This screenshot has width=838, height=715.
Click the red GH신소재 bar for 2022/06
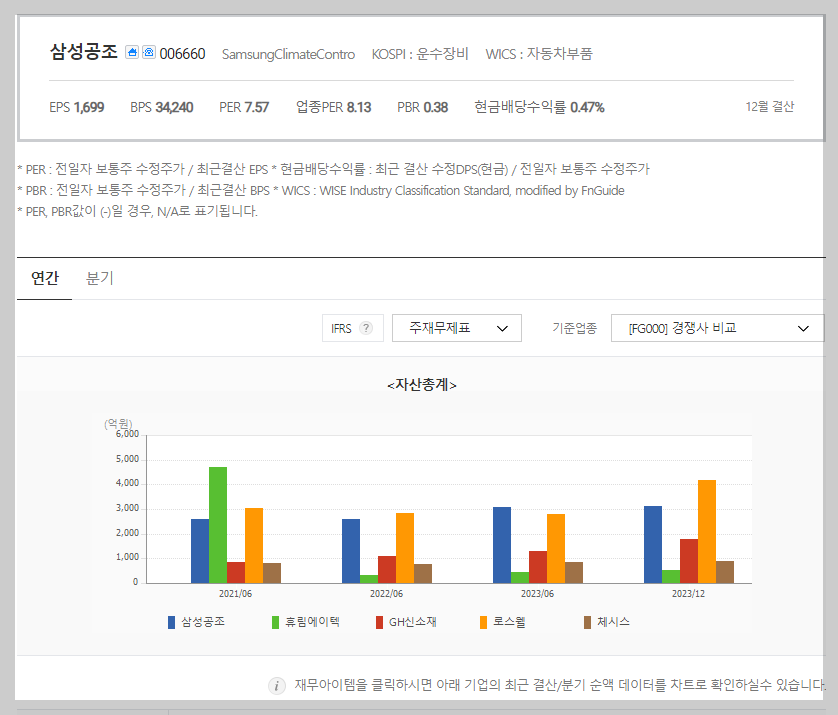[387, 570]
